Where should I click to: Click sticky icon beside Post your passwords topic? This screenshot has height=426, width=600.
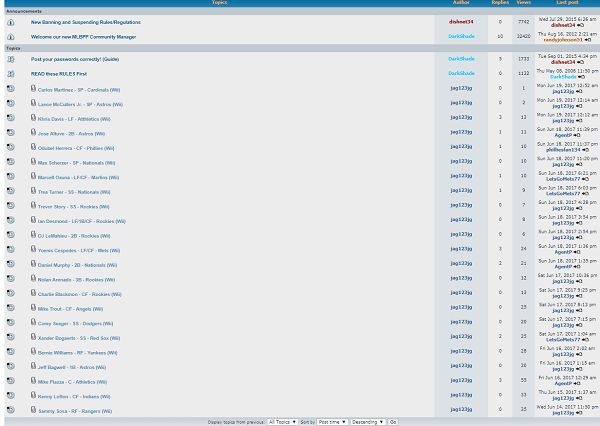click(11, 59)
